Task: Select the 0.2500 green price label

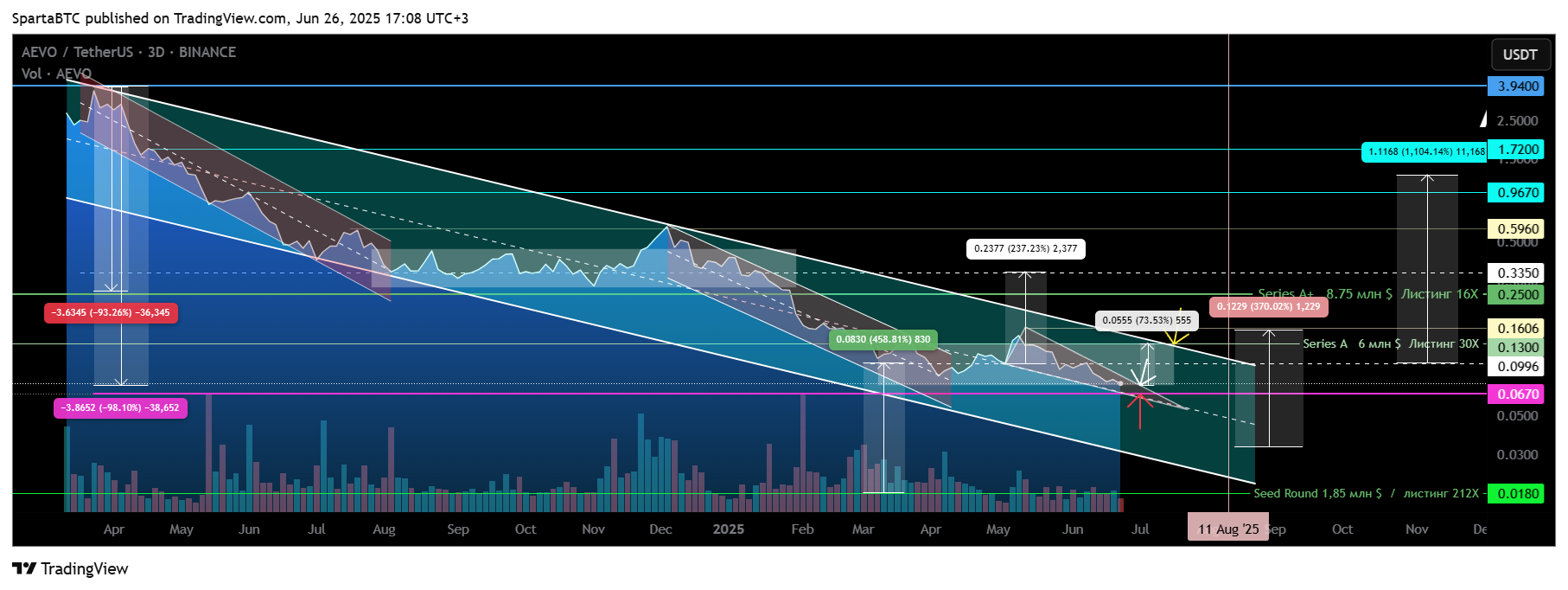Action: coord(1517,294)
